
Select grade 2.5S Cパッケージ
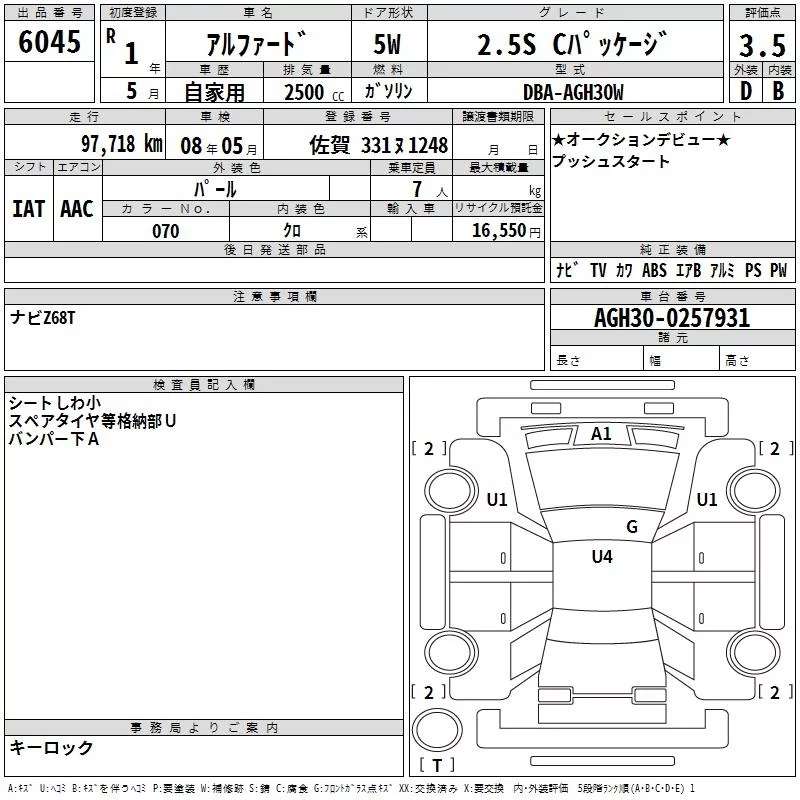pos(572,43)
